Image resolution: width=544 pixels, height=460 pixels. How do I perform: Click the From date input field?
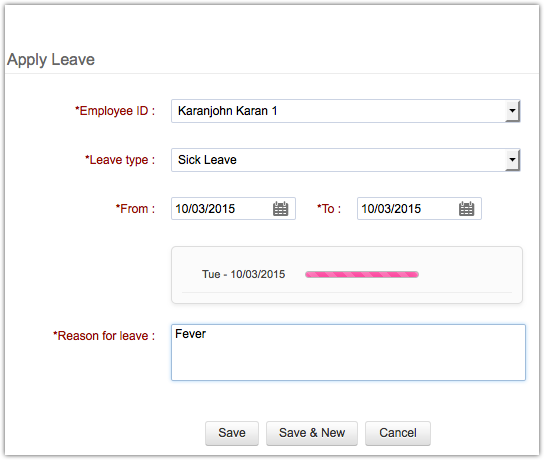click(x=233, y=208)
